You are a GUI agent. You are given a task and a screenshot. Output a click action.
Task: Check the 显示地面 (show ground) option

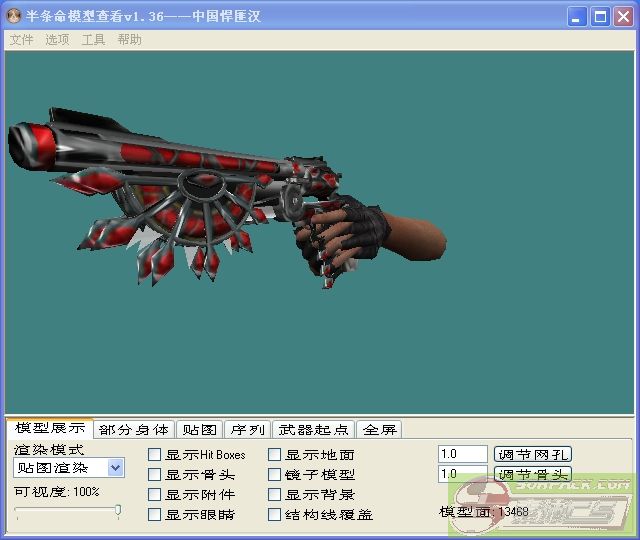point(275,455)
